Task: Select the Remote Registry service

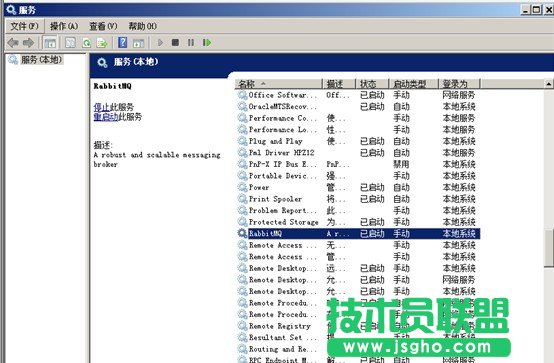Action: pyautogui.click(x=357, y=326)
